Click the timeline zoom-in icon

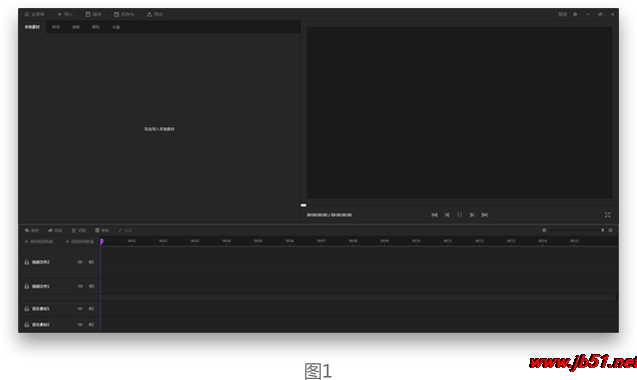pyautogui.click(x=610, y=230)
